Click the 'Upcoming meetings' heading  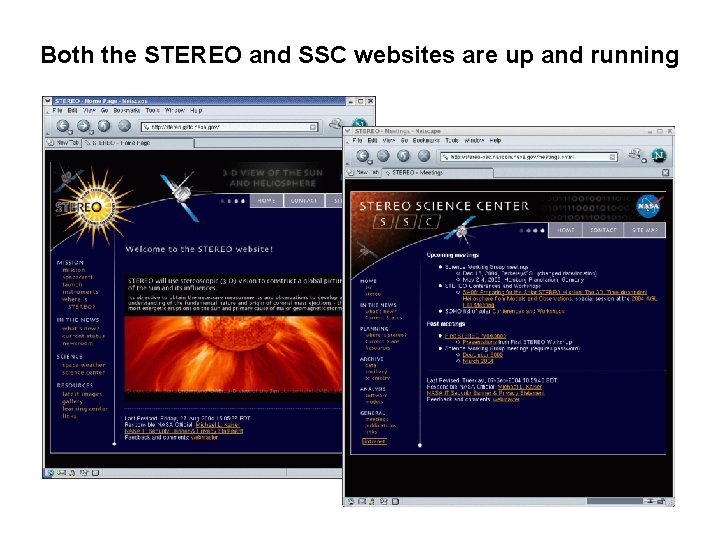[453, 255]
